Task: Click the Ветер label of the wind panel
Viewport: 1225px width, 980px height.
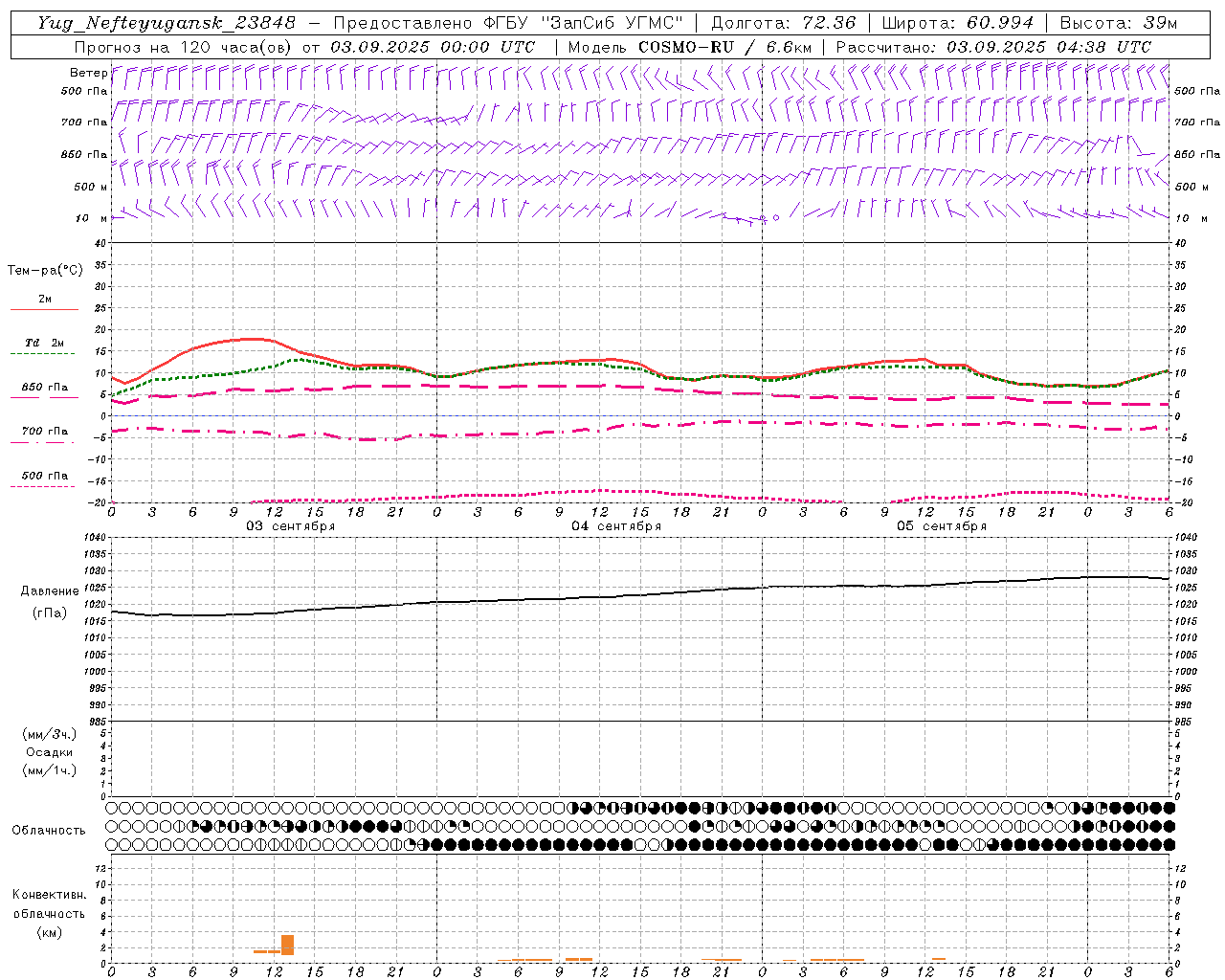Action: [88, 73]
